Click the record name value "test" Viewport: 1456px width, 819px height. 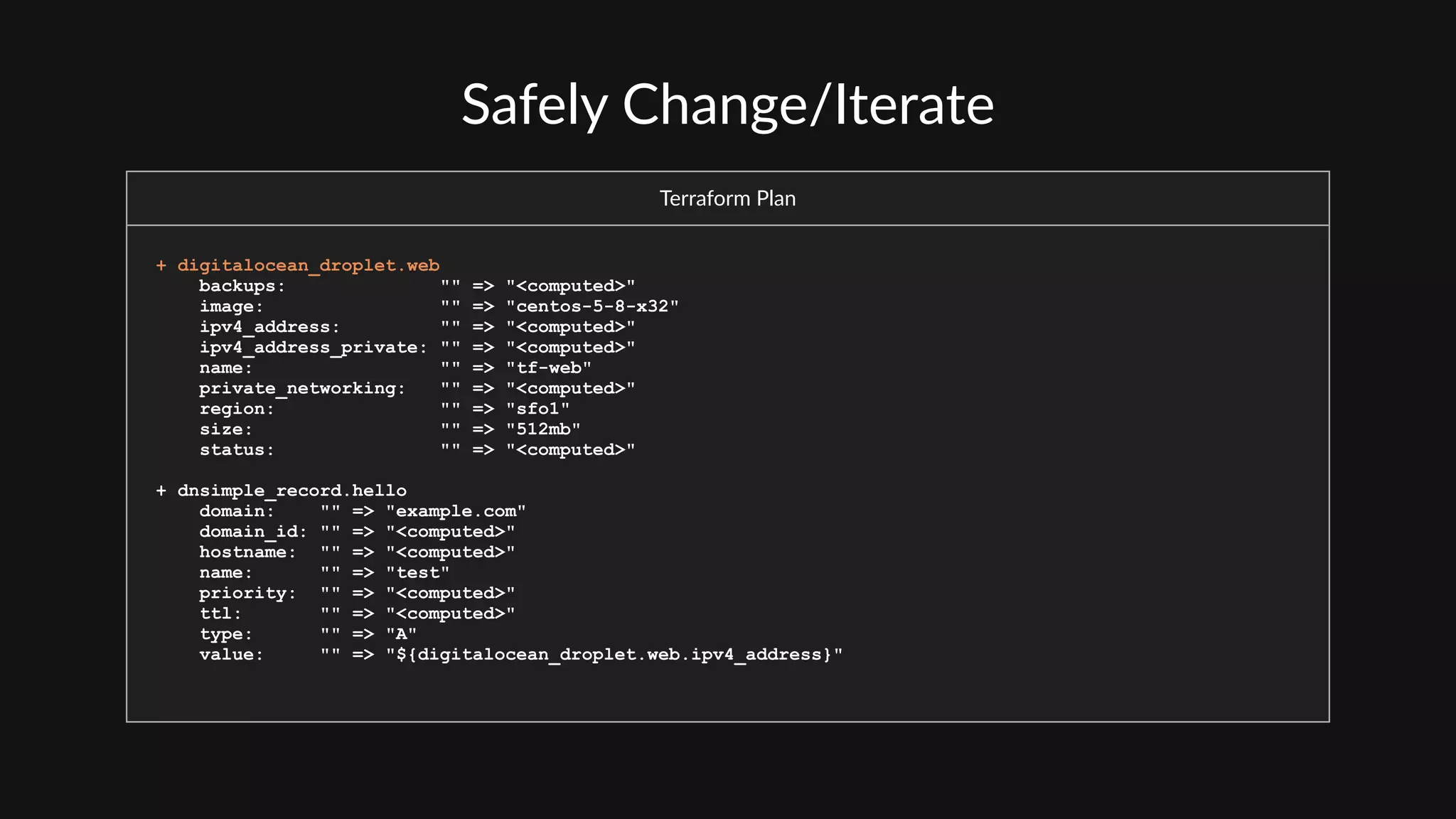[417, 572]
